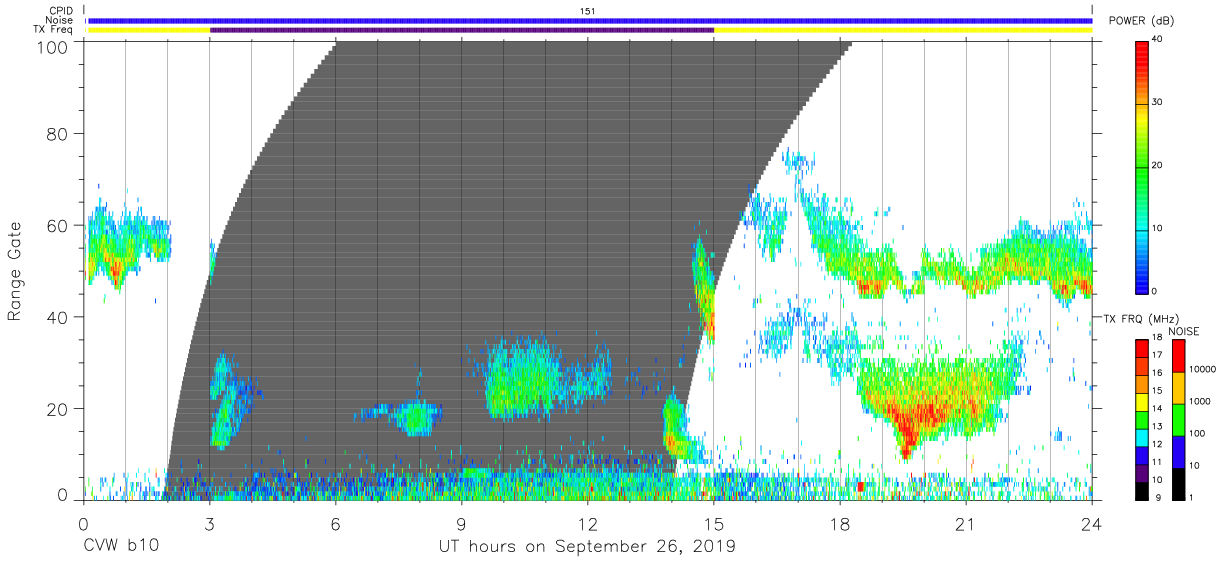Click the 1000 tick on NOISE legend
Screen dimensions: 1228x567
pos(1201,401)
